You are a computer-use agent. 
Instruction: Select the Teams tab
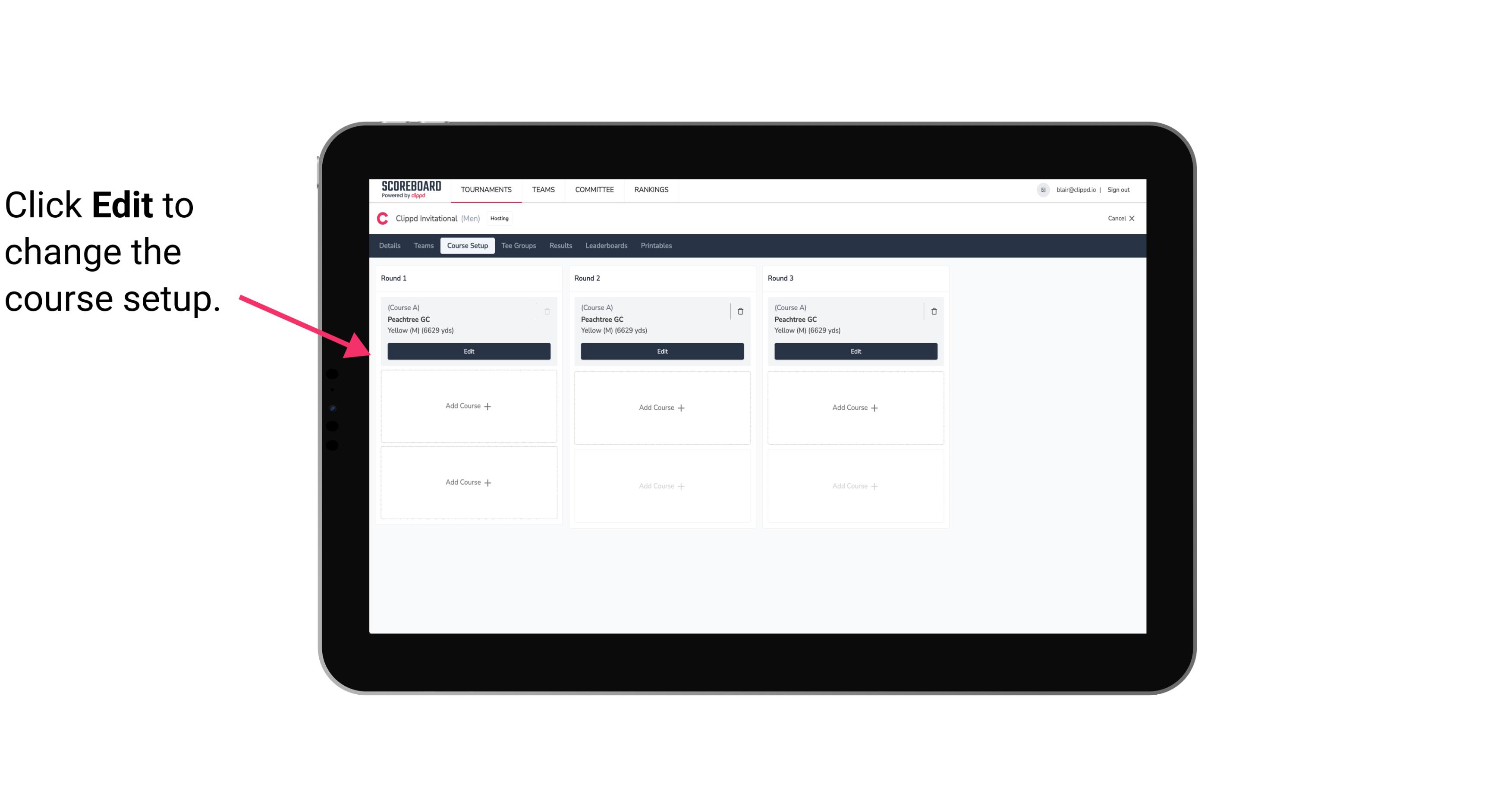423,245
